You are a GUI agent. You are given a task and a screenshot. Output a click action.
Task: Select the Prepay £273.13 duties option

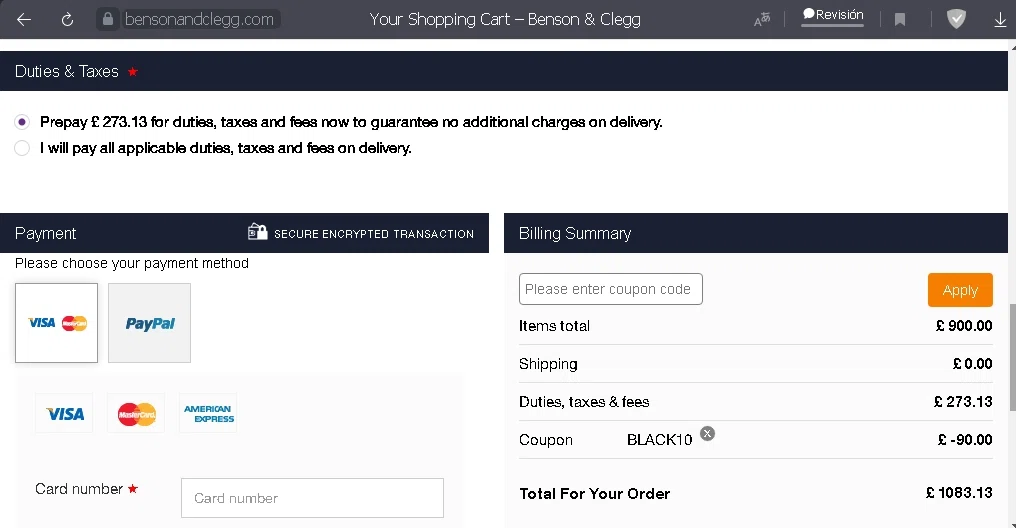tap(22, 122)
